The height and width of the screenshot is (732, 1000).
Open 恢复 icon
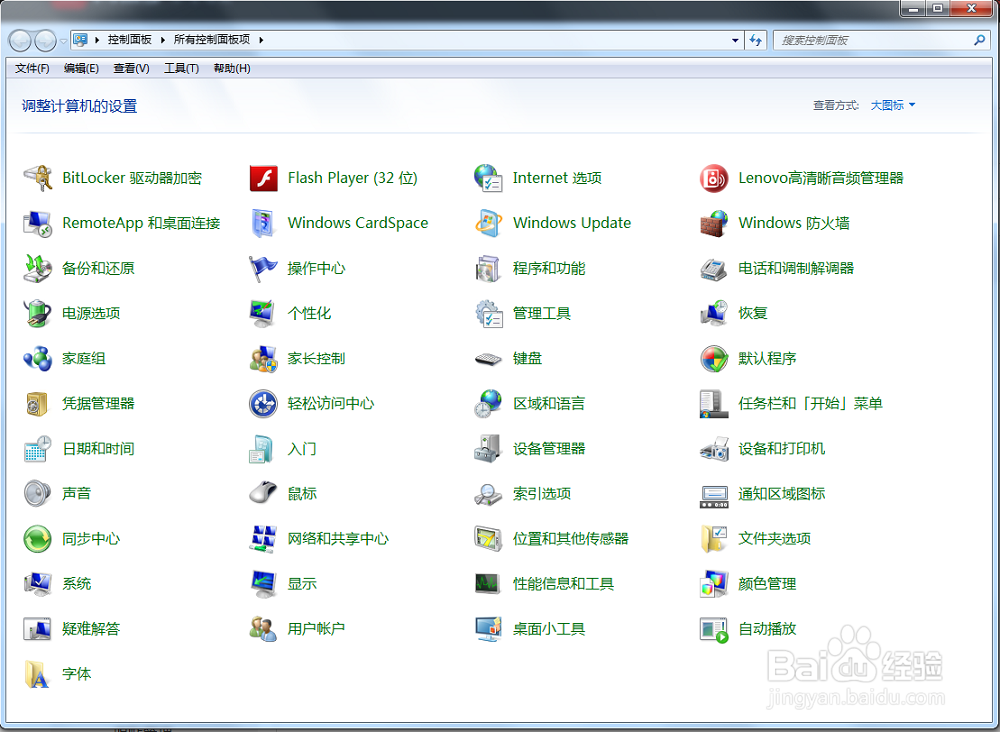point(714,313)
